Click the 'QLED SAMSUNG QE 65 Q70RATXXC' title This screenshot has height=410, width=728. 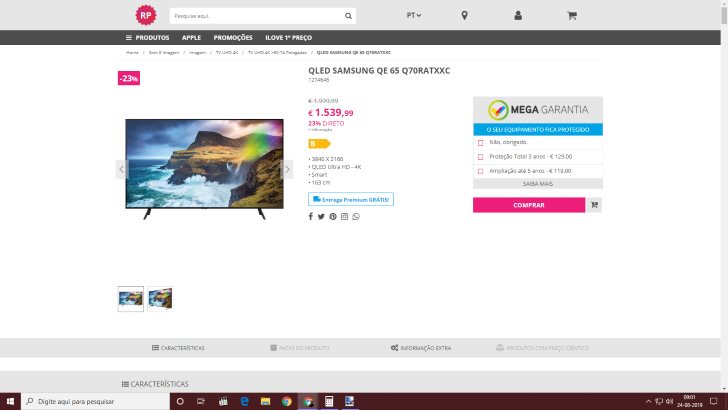[379, 71]
